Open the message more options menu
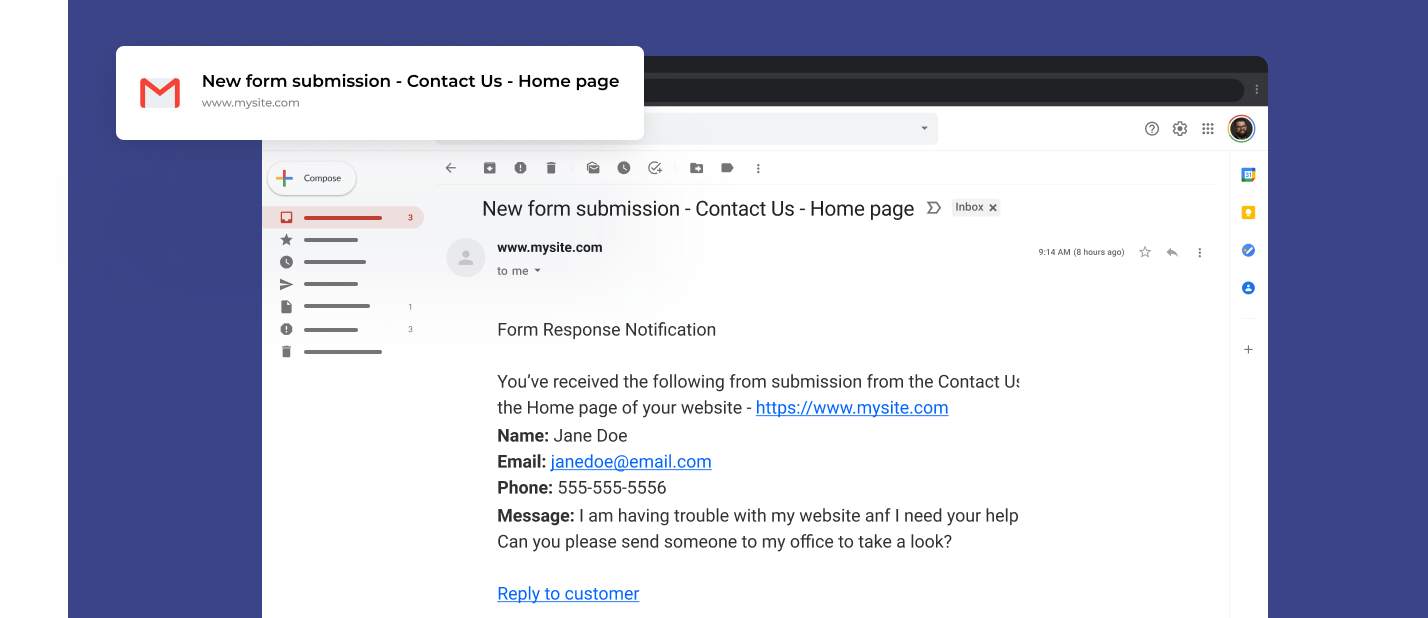The image size is (1428, 618). pyautogui.click(x=1200, y=252)
